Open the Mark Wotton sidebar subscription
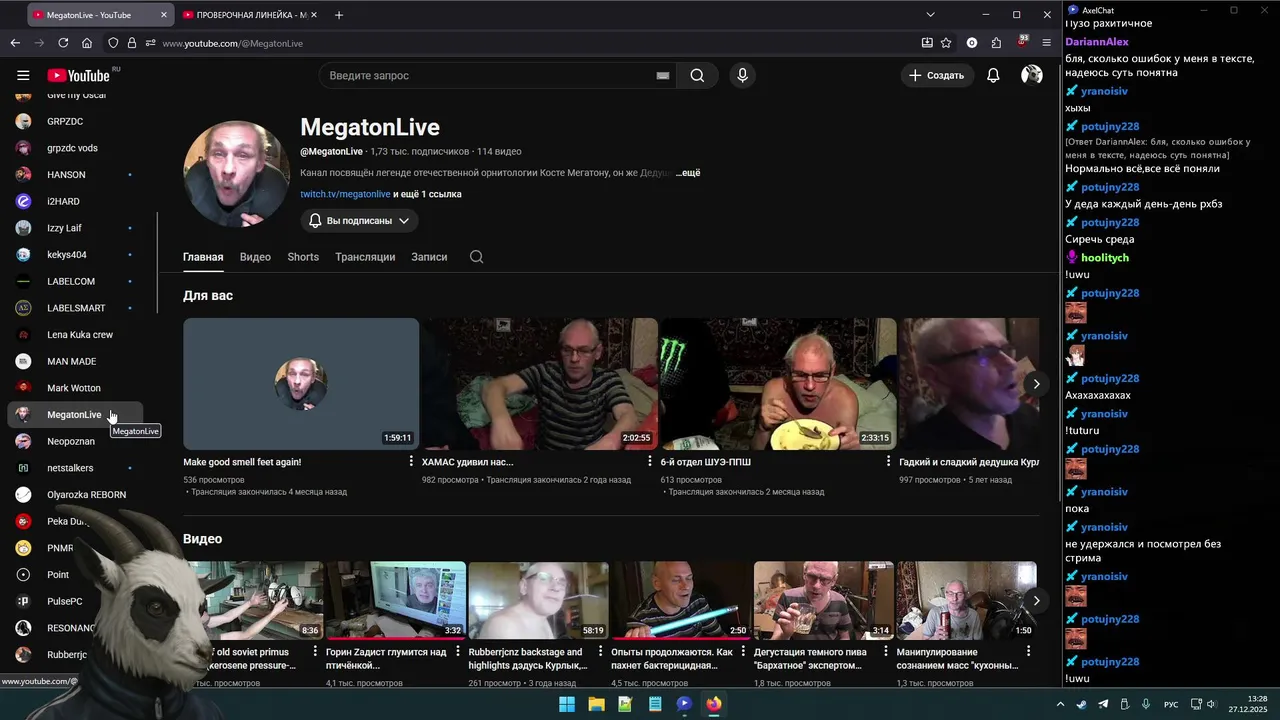Screen dimensions: 1280x720 tap(75, 388)
